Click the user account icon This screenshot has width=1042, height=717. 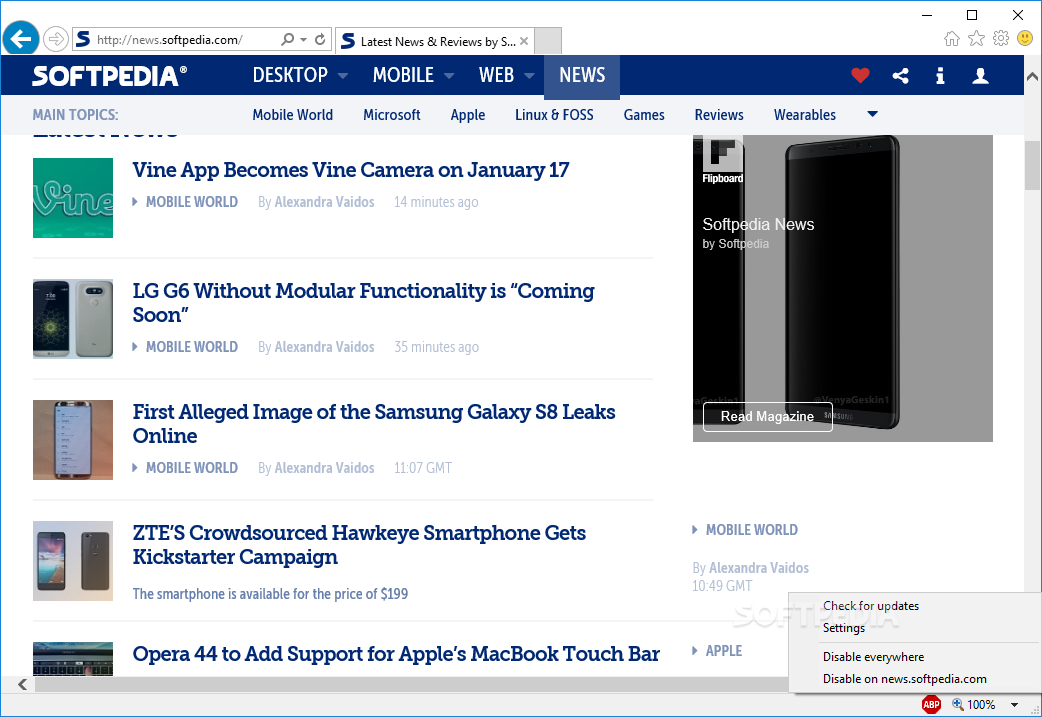tap(980, 76)
